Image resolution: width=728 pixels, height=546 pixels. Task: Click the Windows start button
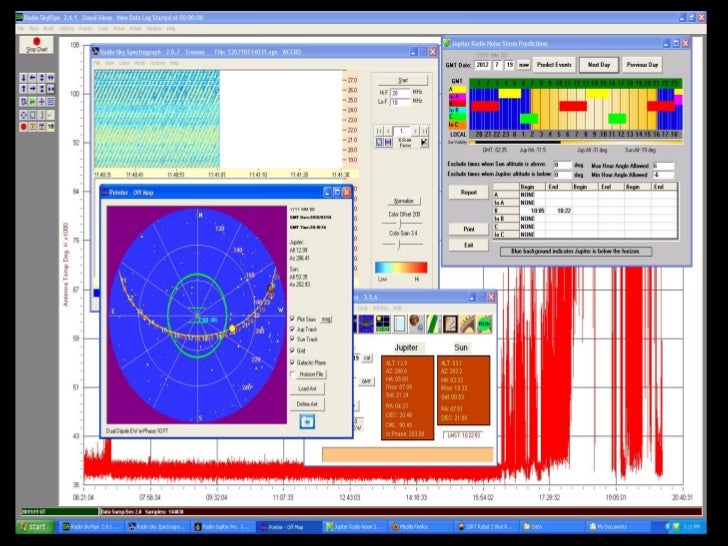point(35,526)
